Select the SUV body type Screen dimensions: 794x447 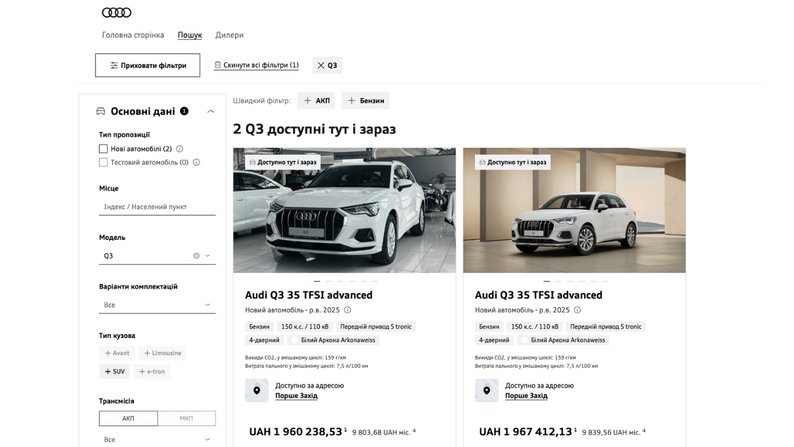click(x=115, y=371)
